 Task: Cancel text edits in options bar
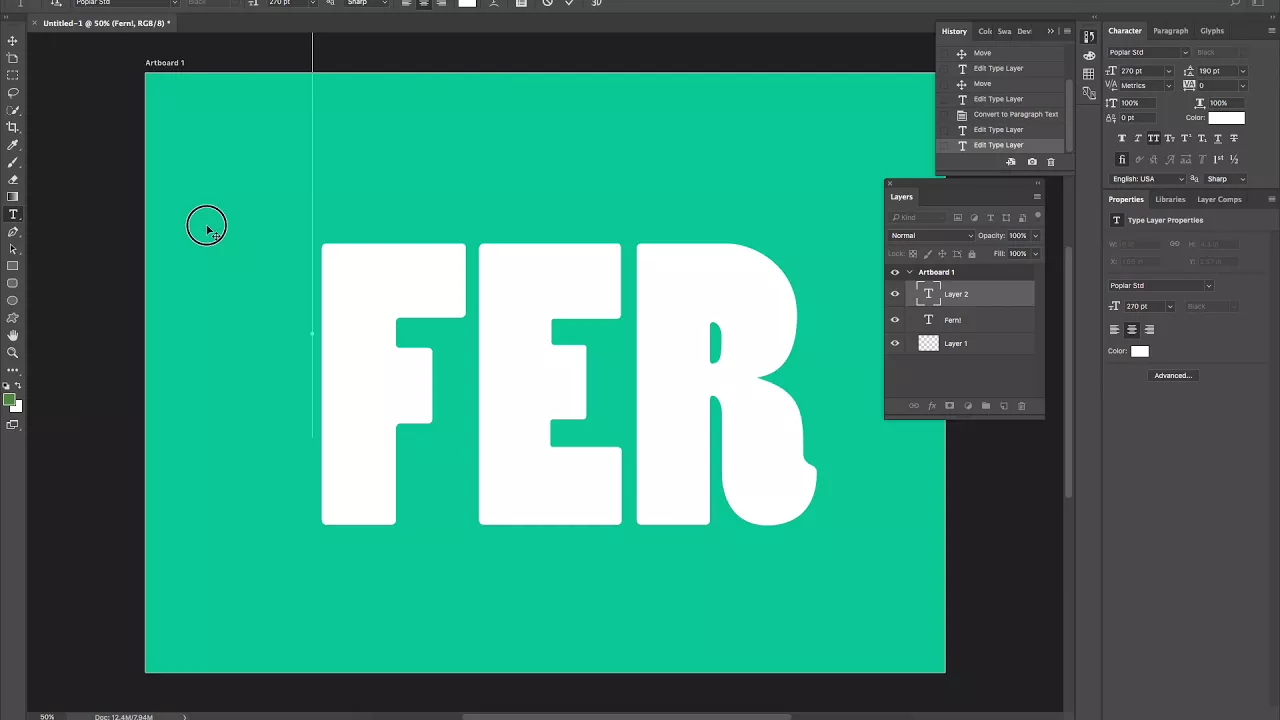(547, 3)
